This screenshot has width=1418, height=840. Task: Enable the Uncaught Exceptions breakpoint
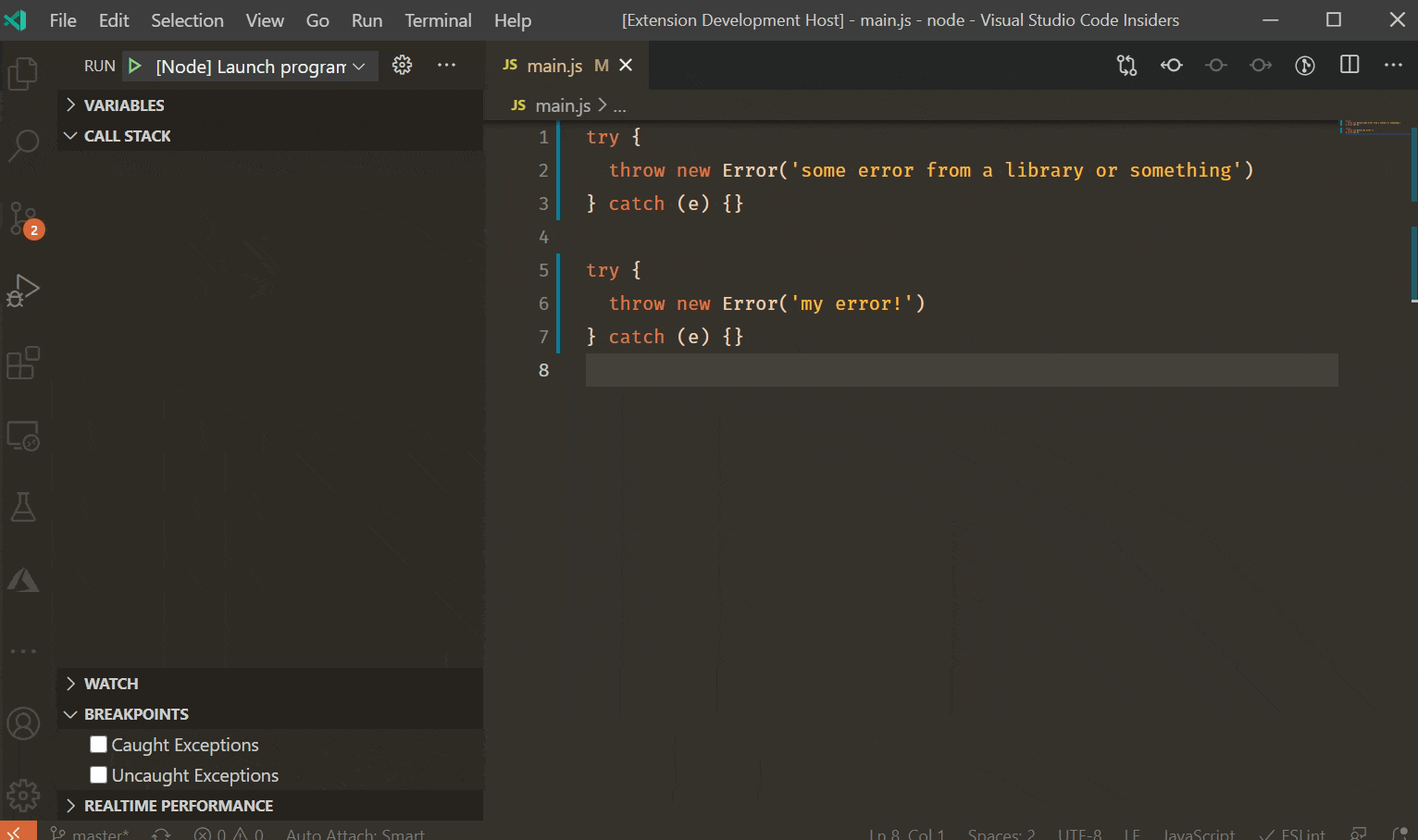(98, 774)
